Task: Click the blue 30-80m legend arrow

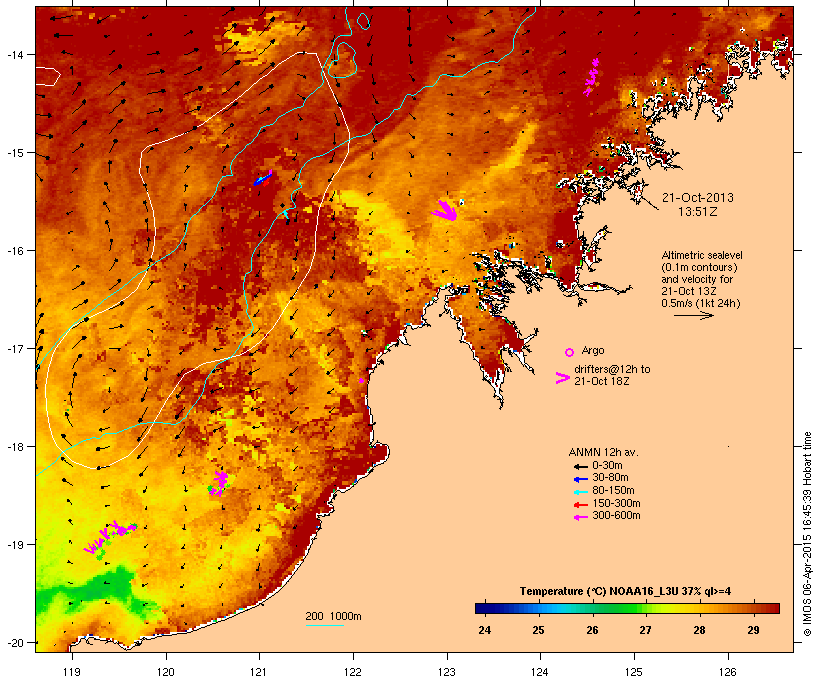Action: point(580,479)
